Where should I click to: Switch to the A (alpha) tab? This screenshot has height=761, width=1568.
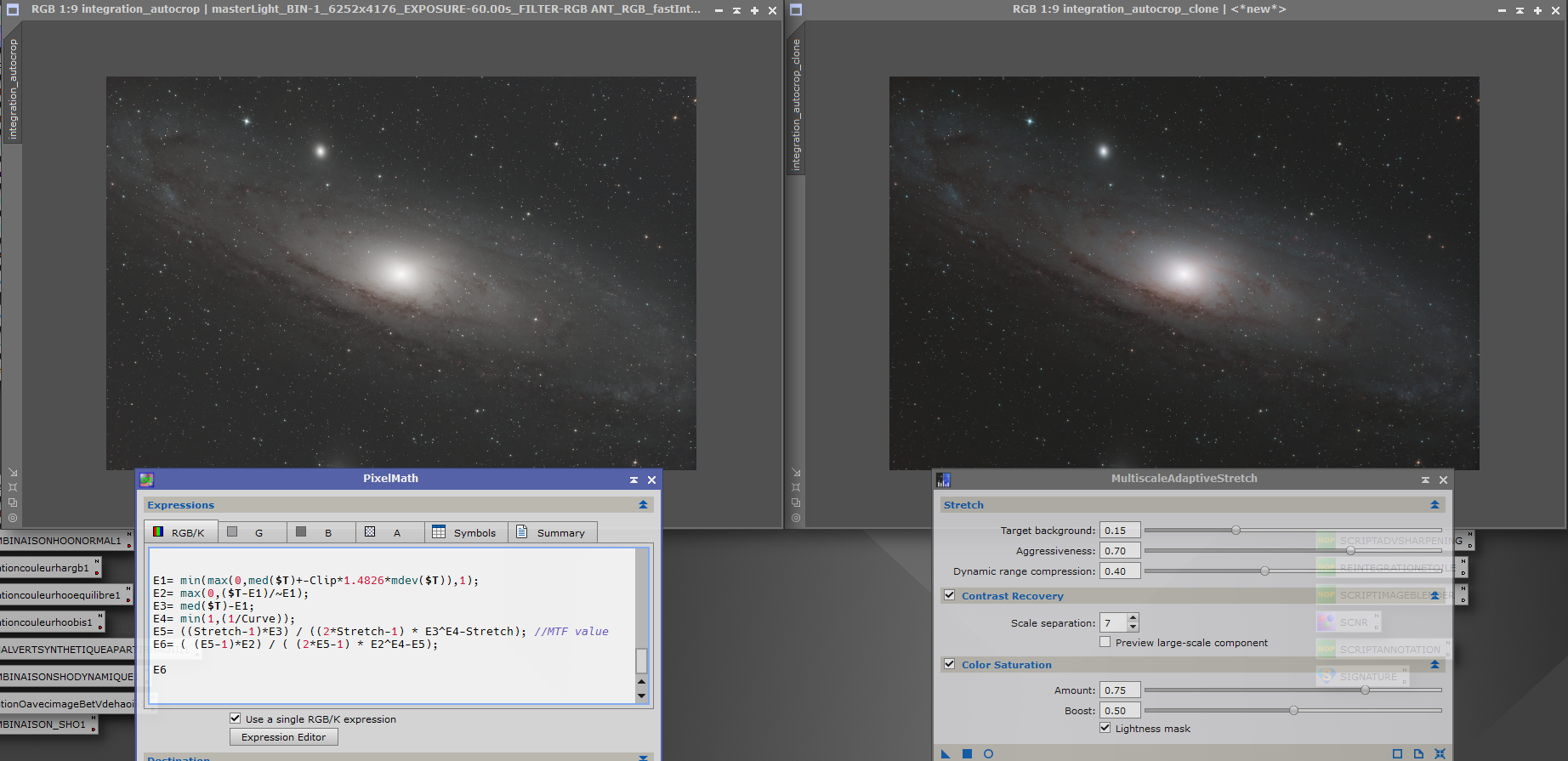click(389, 532)
